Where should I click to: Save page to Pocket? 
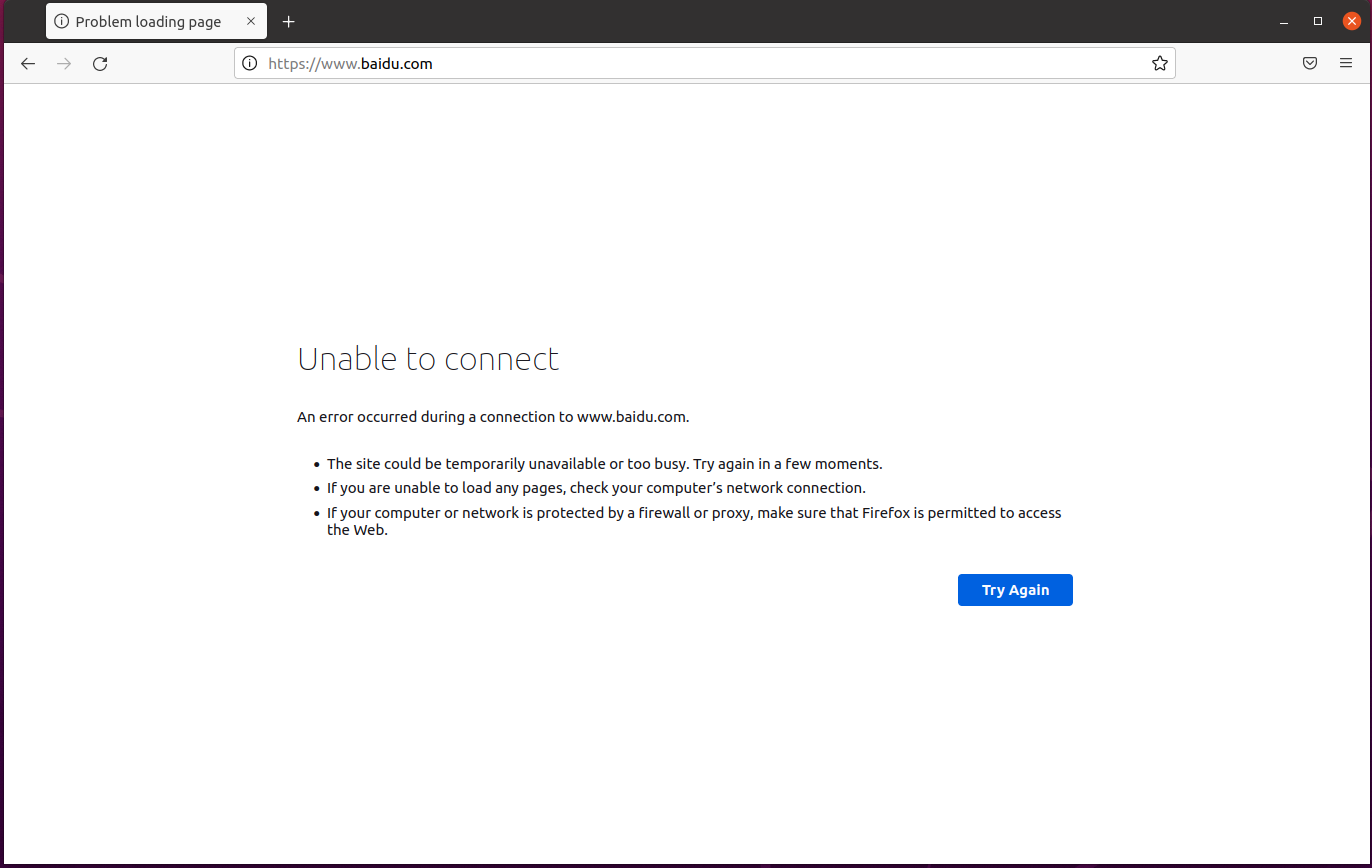(x=1310, y=64)
